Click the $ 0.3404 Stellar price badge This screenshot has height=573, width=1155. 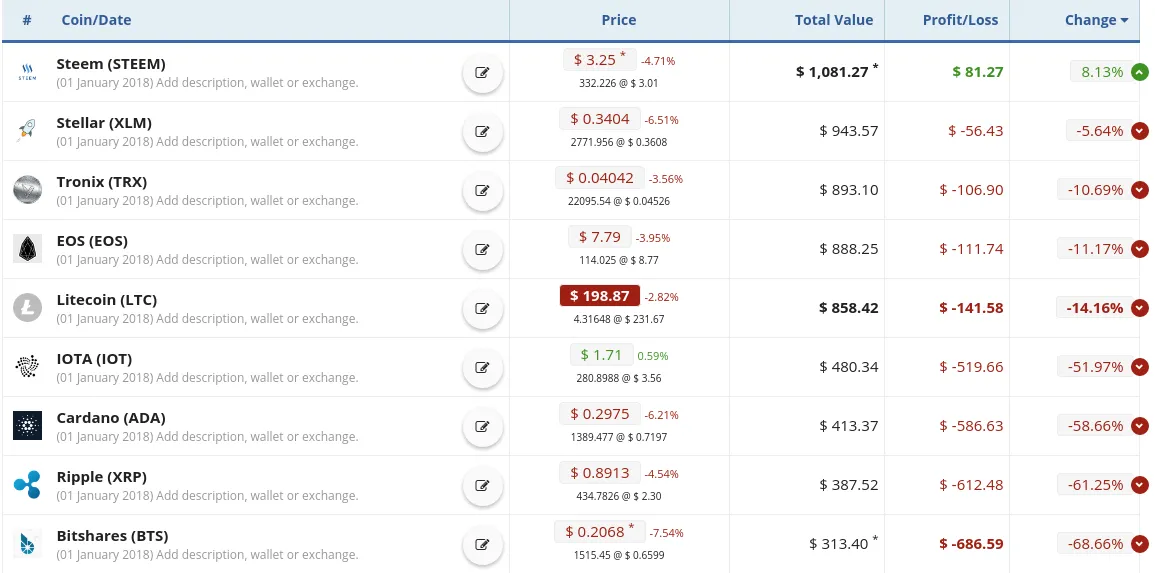(x=600, y=119)
